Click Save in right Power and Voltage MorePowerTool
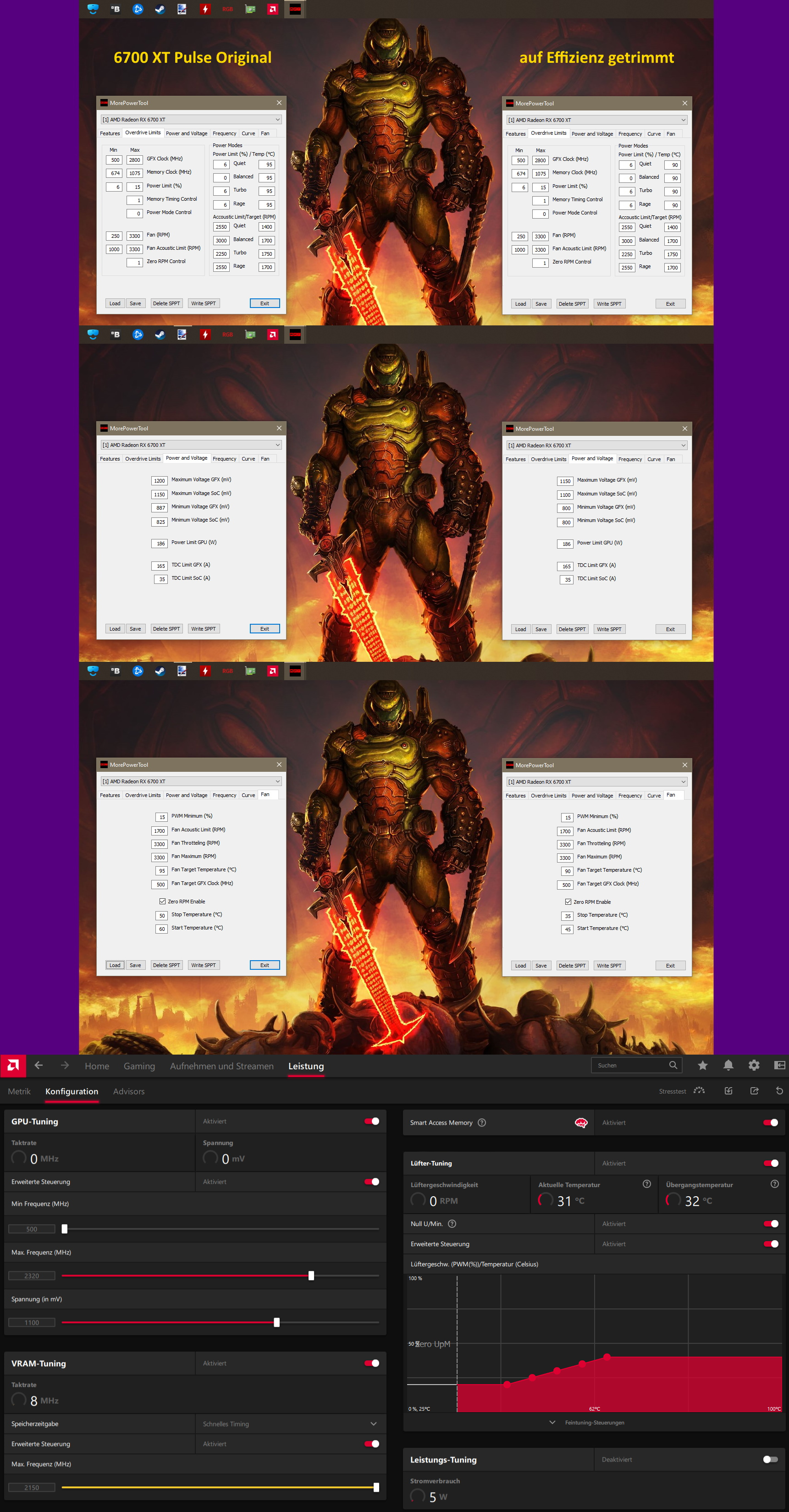789x1512 pixels. (x=541, y=629)
